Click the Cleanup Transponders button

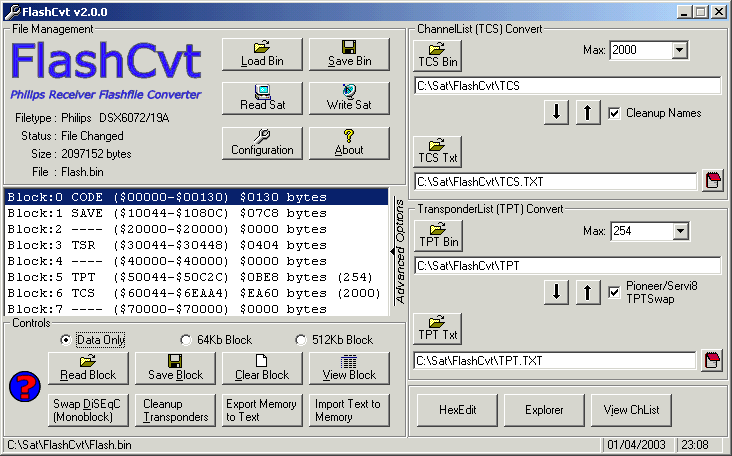(x=176, y=410)
